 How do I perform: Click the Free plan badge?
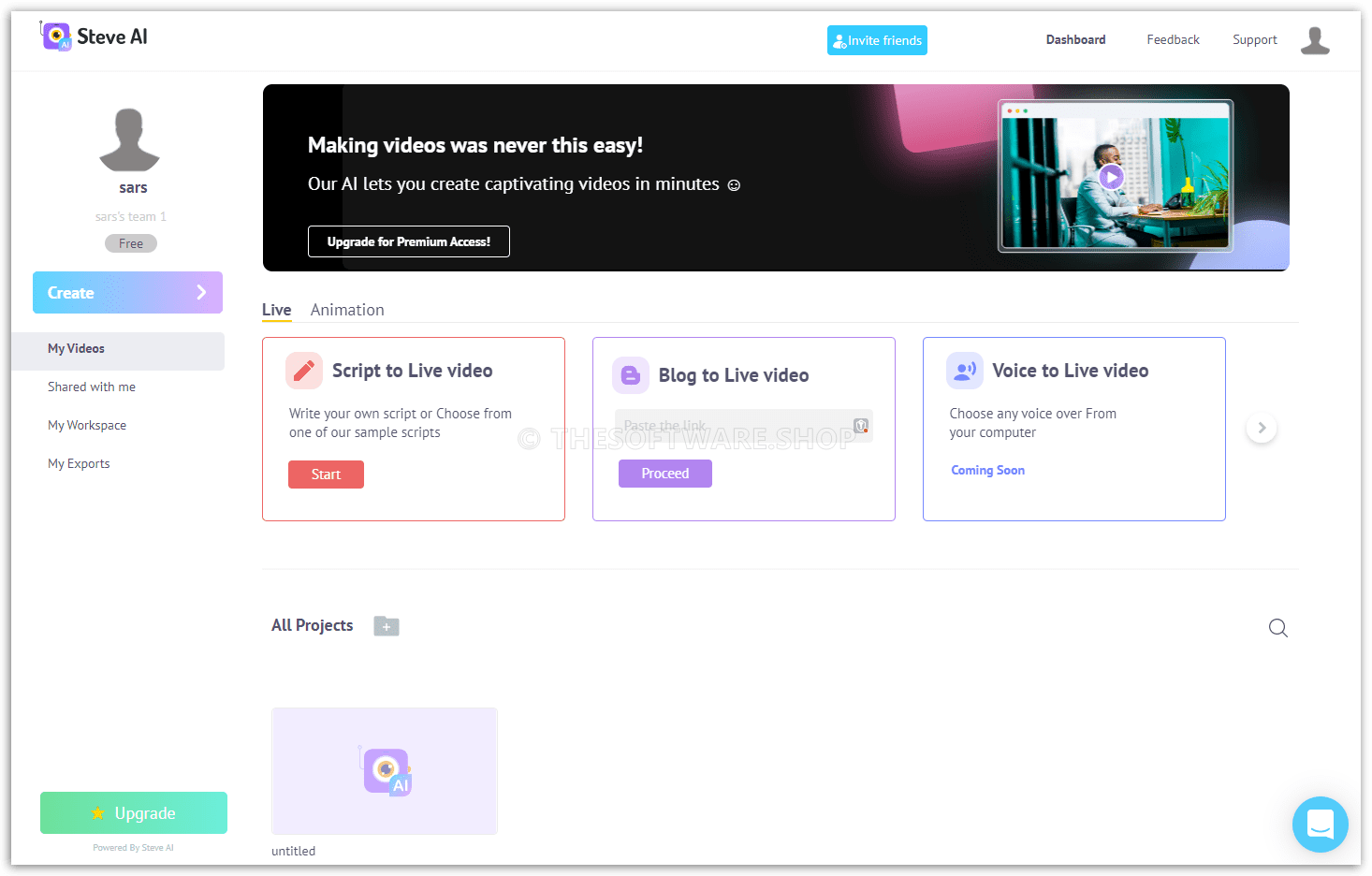tap(131, 243)
